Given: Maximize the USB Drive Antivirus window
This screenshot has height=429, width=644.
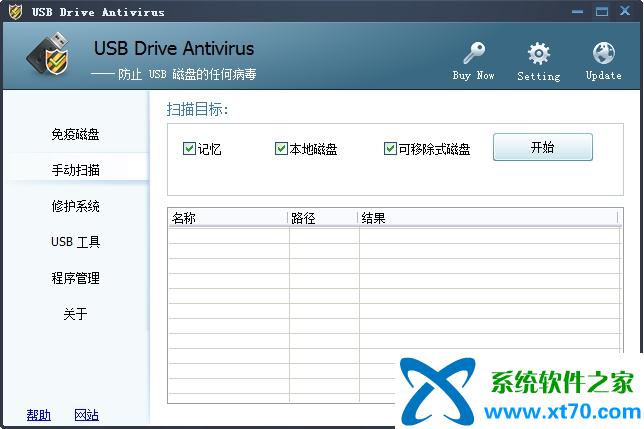Looking at the screenshot, I should pyautogui.click(x=602, y=11).
